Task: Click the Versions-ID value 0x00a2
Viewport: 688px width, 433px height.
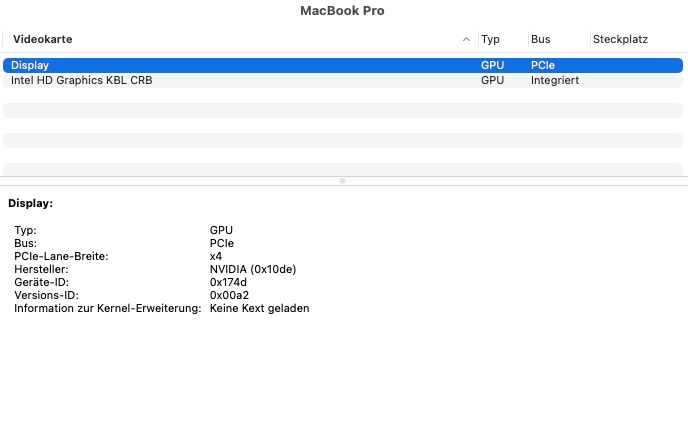Action: click(x=229, y=295)
